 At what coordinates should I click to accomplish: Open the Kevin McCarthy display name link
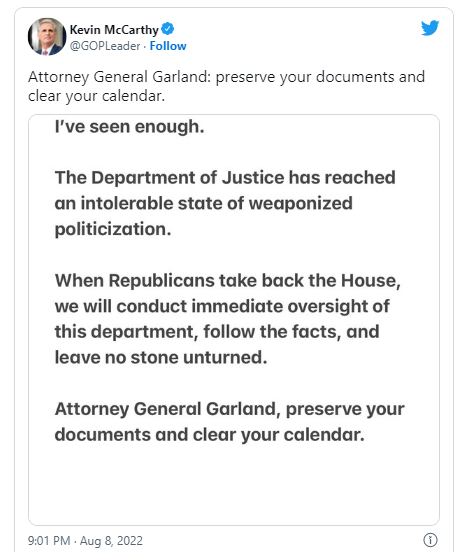coord(114,30)
